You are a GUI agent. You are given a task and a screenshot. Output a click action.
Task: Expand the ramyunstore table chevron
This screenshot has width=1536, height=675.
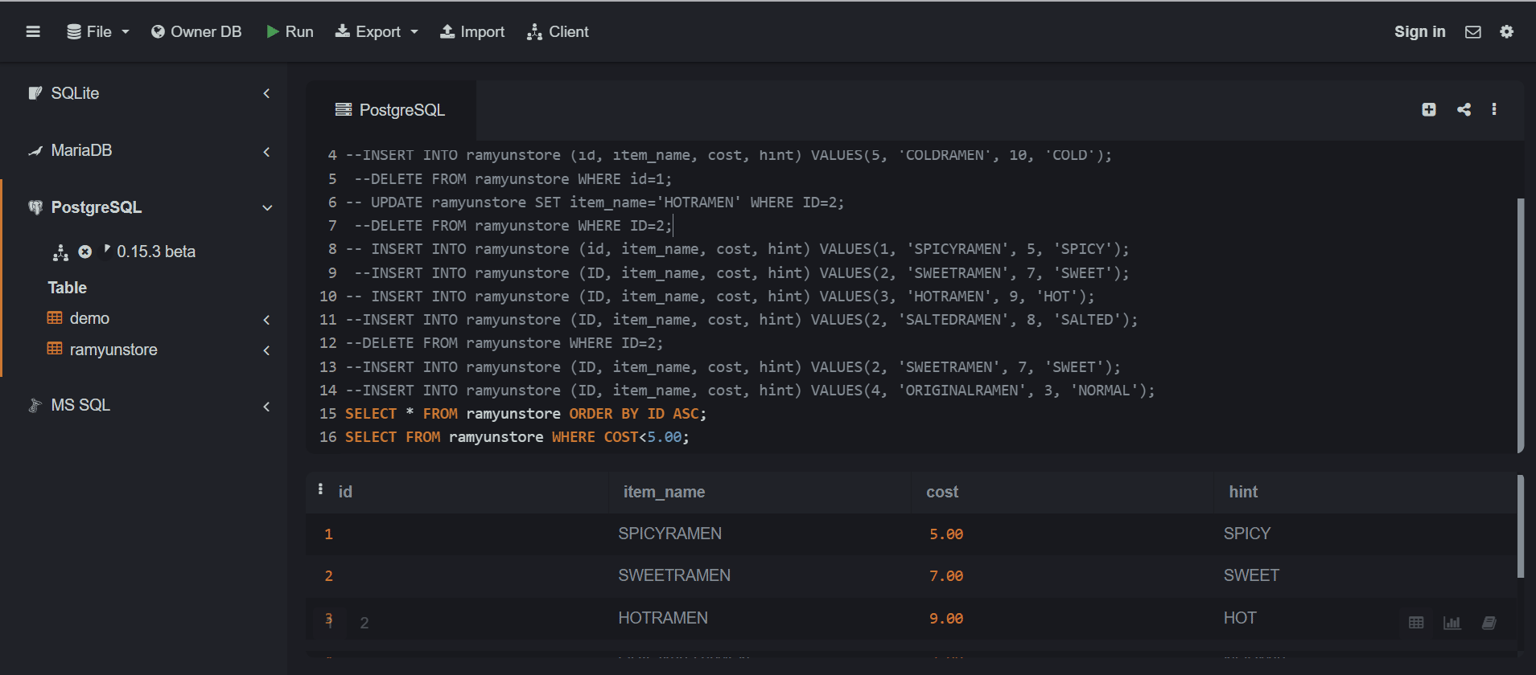tap(266, 350)
